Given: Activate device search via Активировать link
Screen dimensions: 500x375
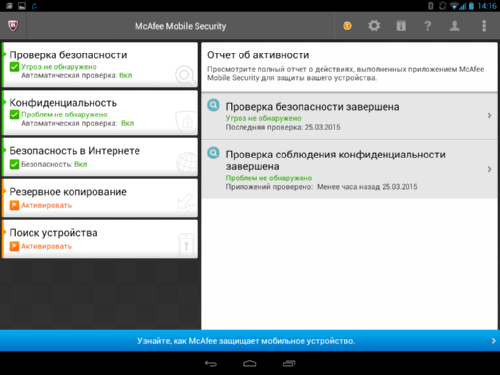Looking at the screenshot, I should pos(47,246).
